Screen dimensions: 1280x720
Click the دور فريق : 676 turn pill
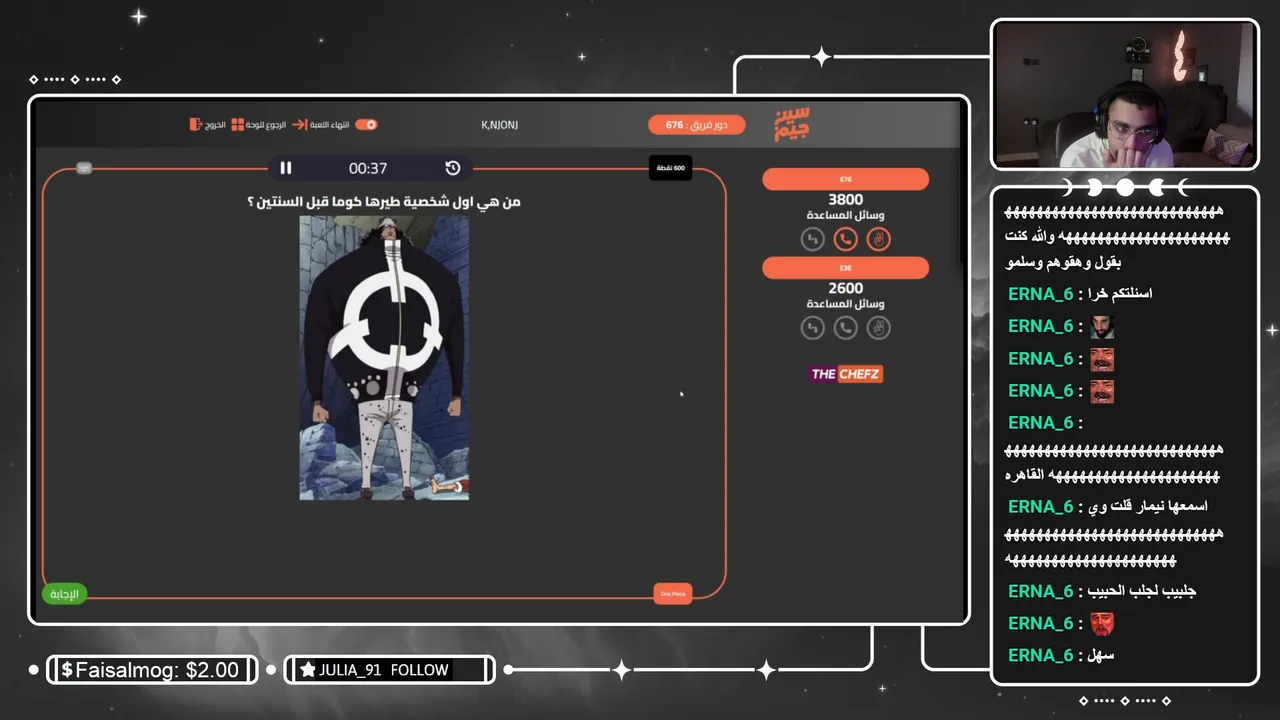click(696, 125)
